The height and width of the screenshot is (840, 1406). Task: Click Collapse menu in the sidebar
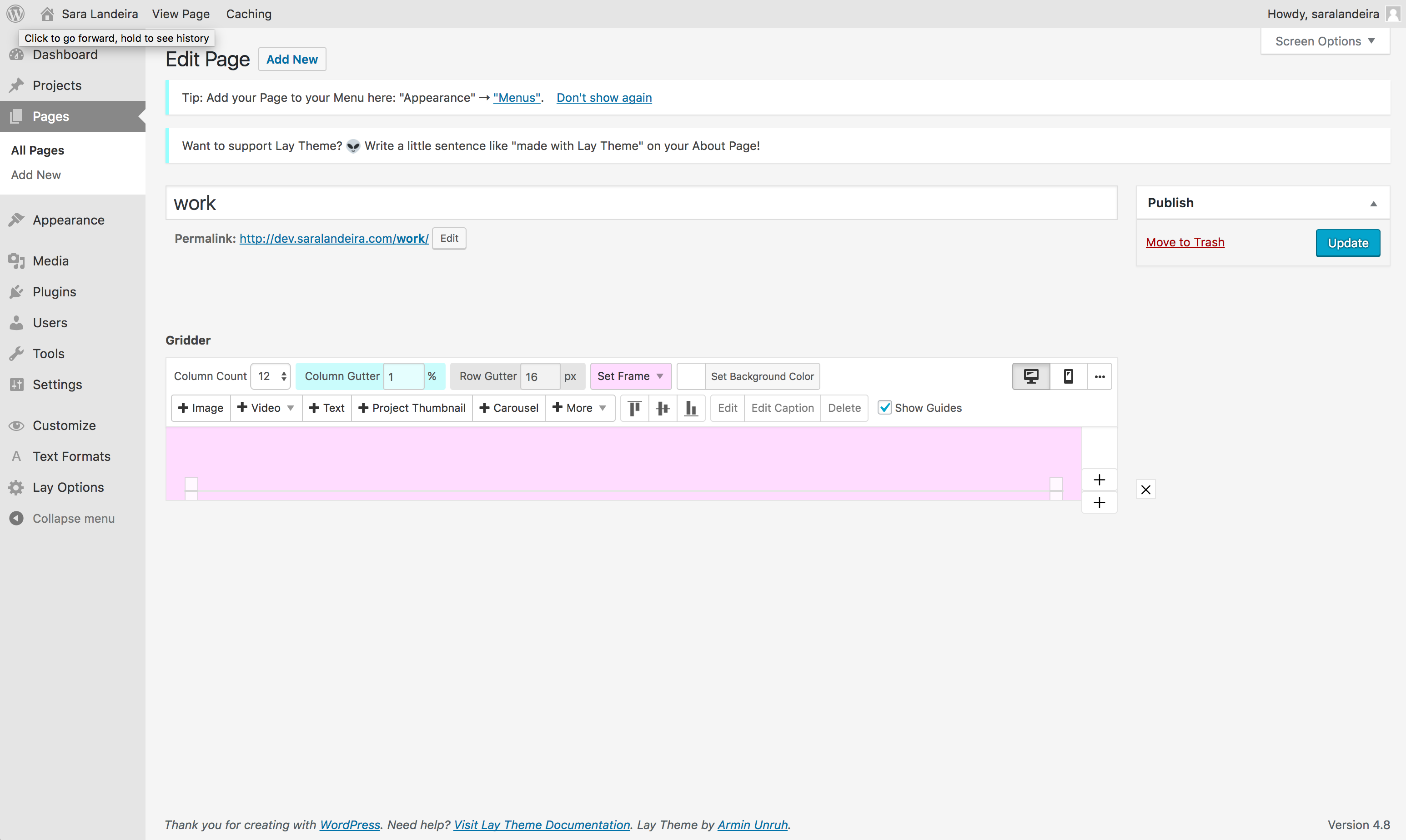pyautogui.click(x=73, y=519)
